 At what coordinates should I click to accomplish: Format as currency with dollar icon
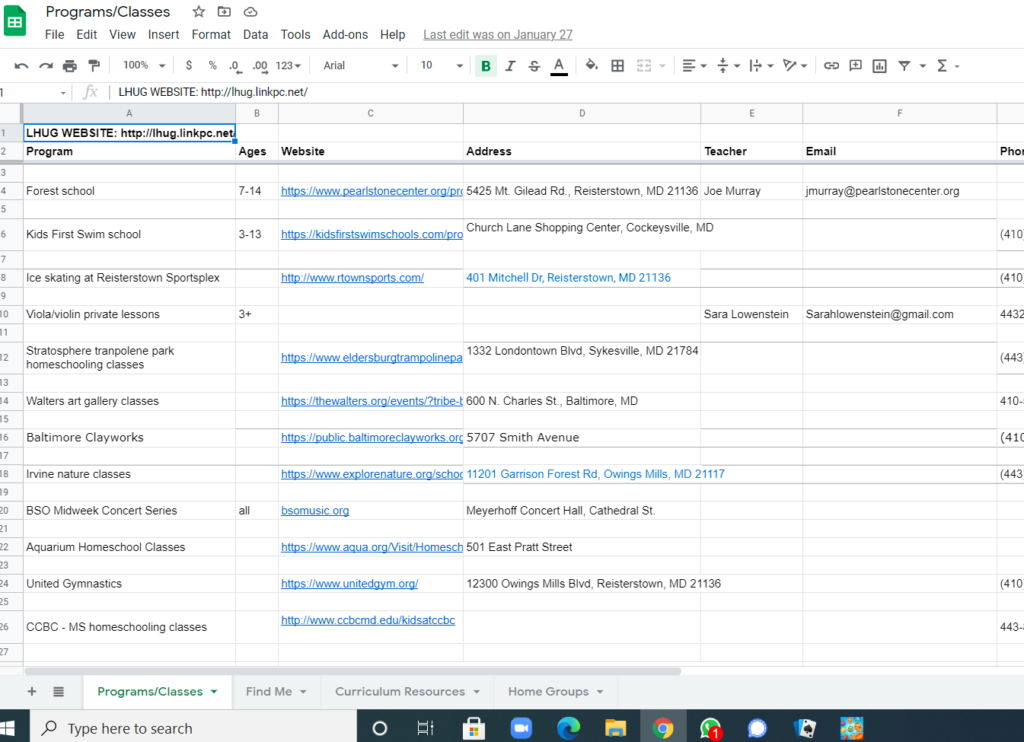tap(189, 65)
